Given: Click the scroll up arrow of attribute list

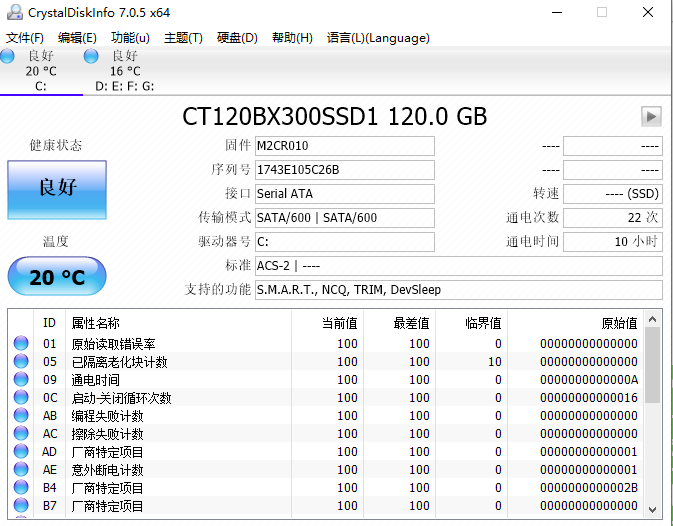Looking at the screenshot, I should coord(652,319).
